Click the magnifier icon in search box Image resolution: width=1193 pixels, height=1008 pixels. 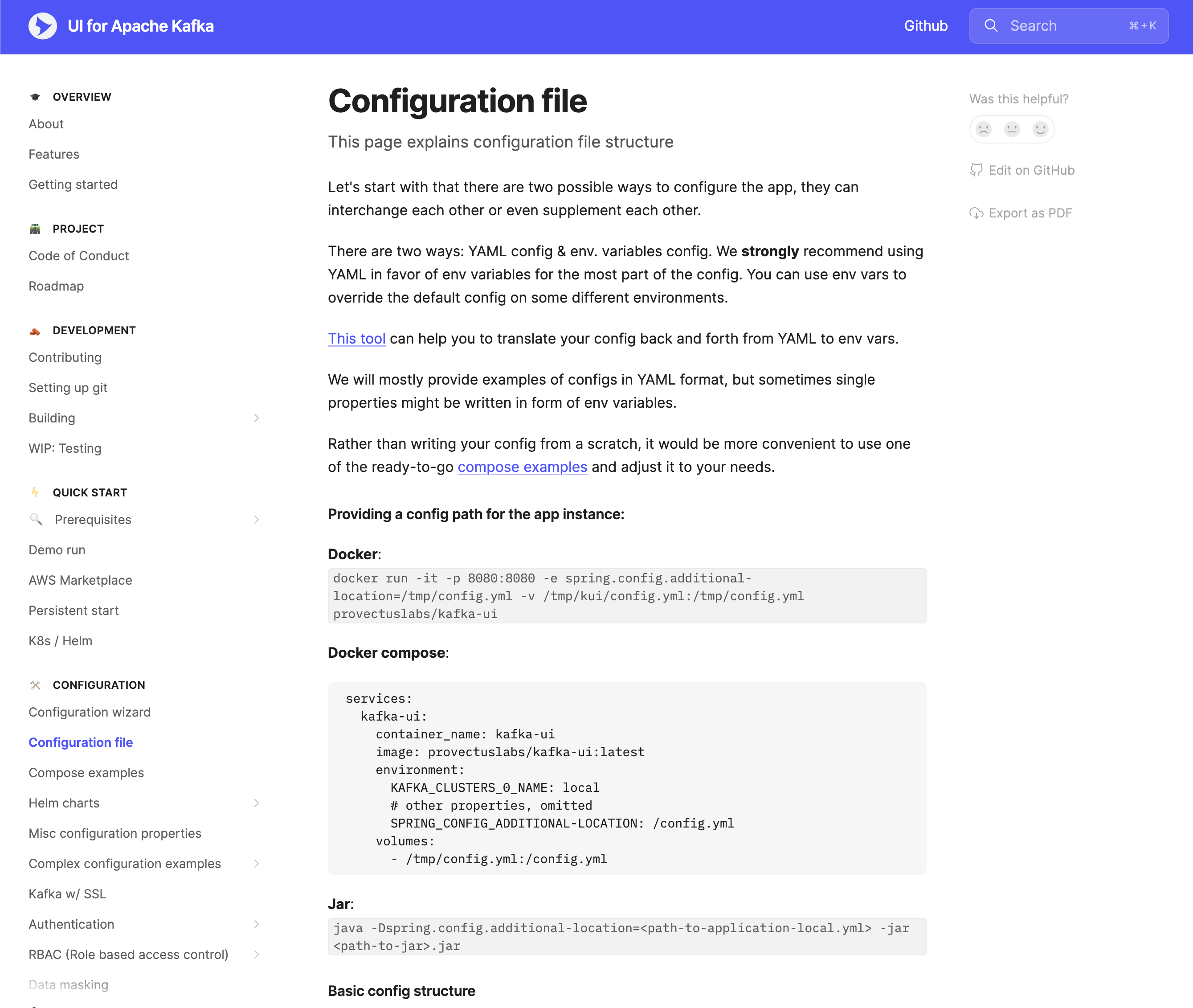pyautogui.click(x=991, y=26)
